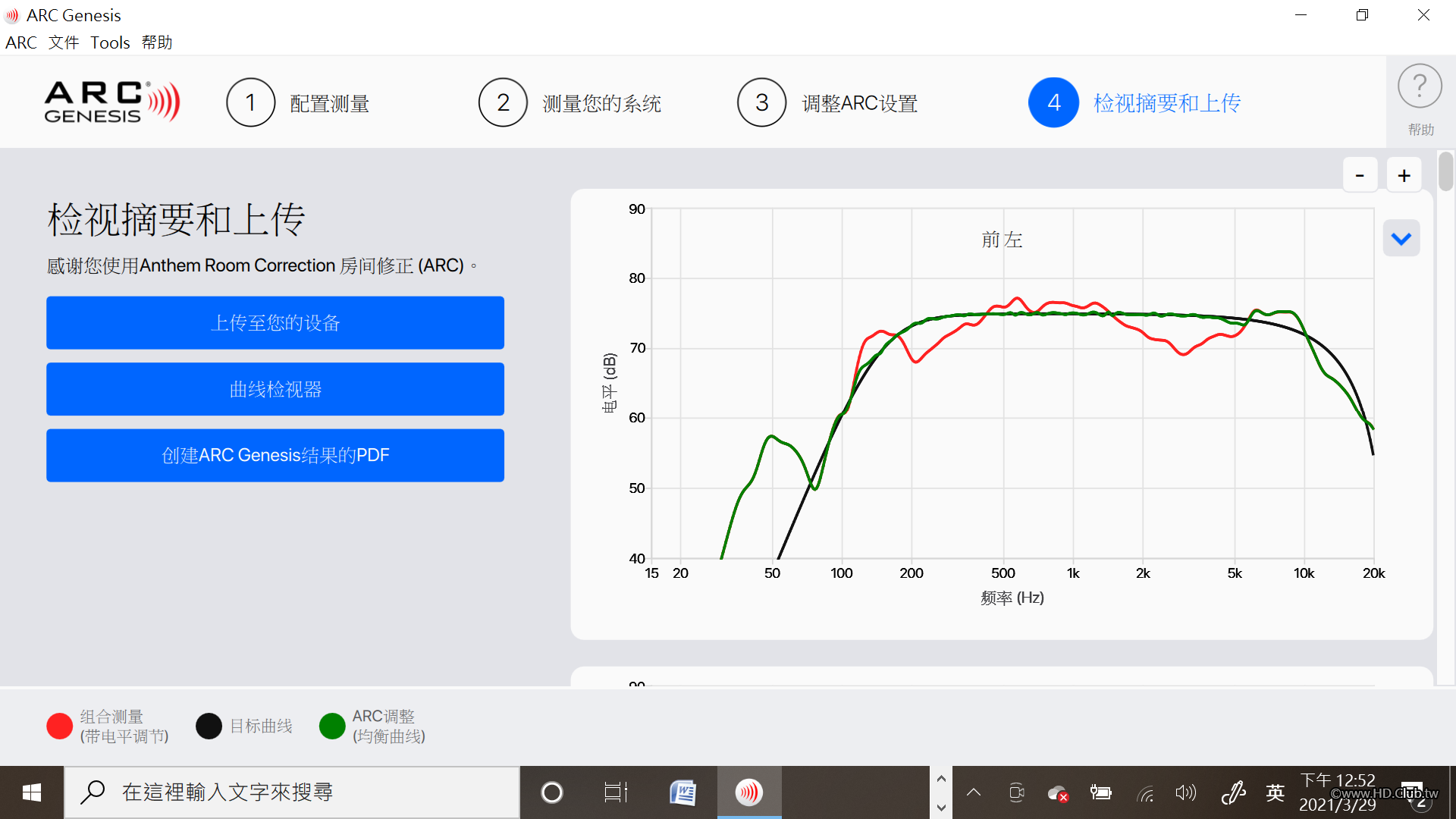Image resolution: width=1456 pixels, height=819 pixels.
Task: Click the ARC Genesis taskbar icon
Action: pyautogui.click(x=748, y=792)
